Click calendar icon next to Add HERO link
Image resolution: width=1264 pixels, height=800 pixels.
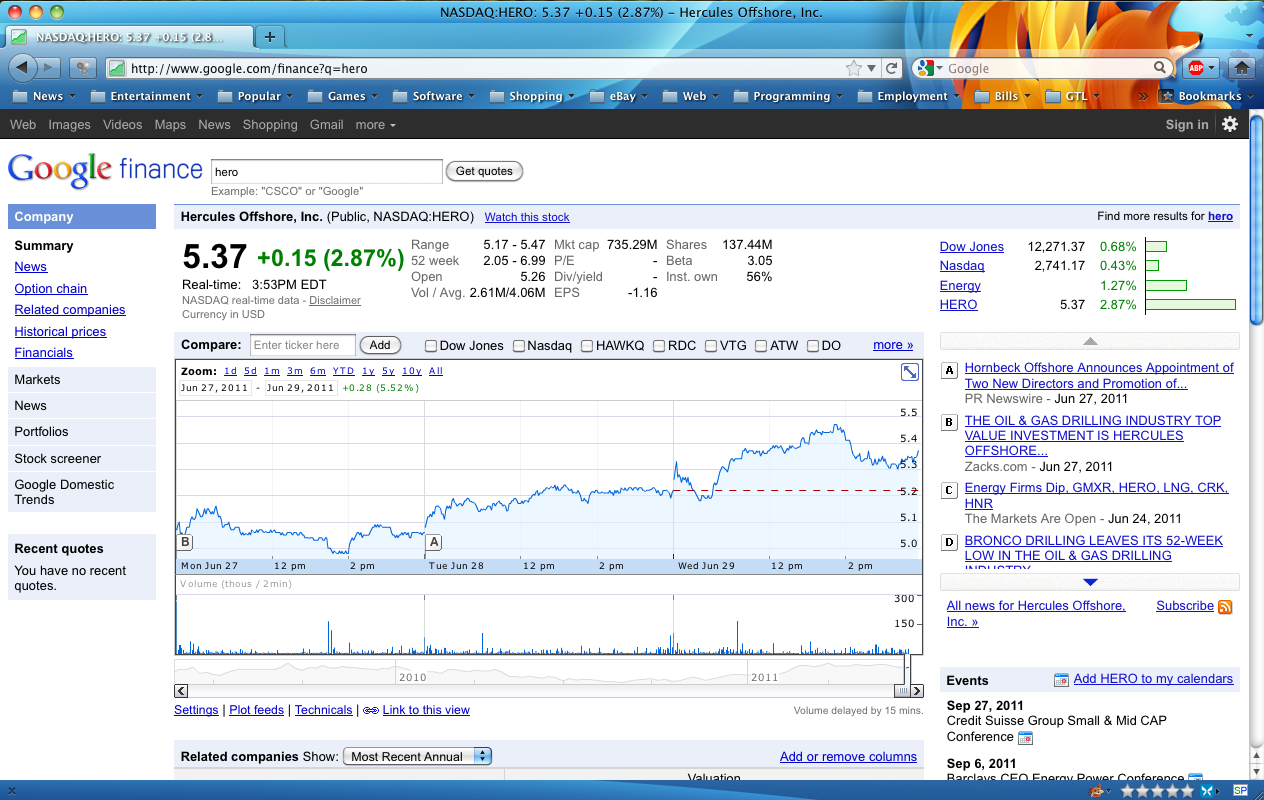point(1061,680)
